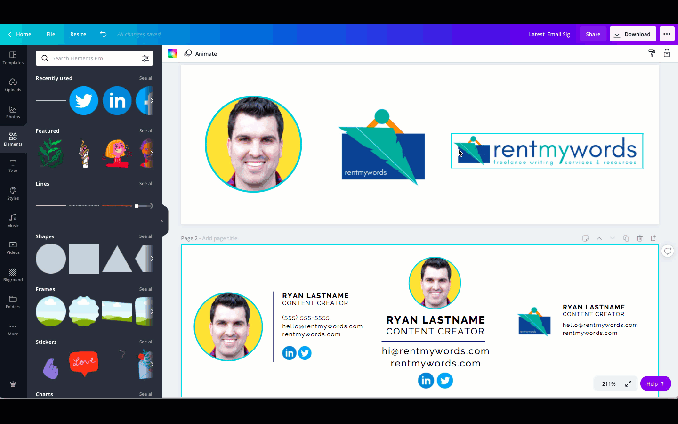This screenshot has height=424, width=678.
Task: Add the purple hand sticker
Action: (x=51, y=368)
